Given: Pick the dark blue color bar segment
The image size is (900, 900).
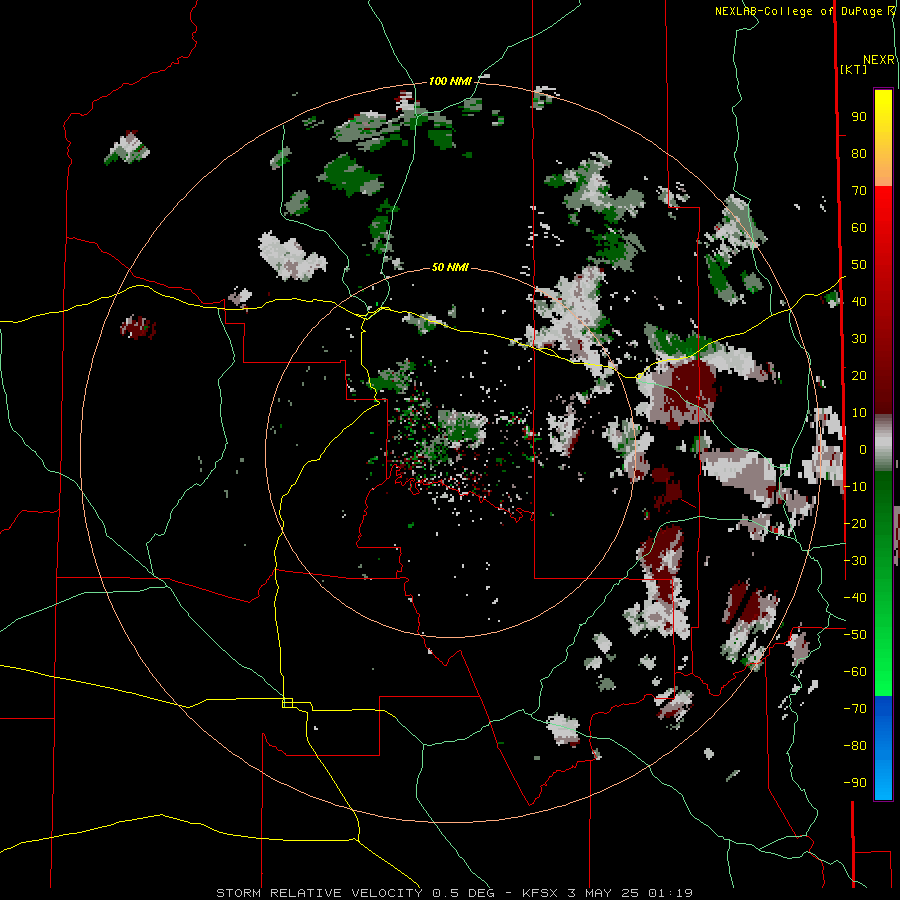Looking at the screenshot, I should (883, 712).
